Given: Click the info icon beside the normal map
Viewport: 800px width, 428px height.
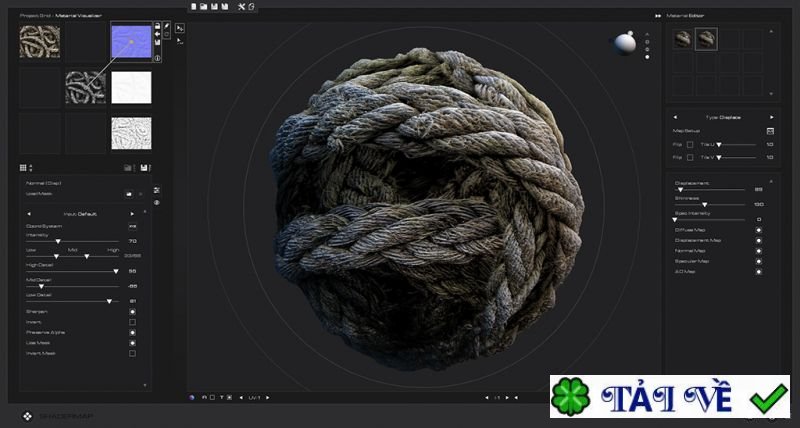Looking at the screenshot, I should coord(158,57).
